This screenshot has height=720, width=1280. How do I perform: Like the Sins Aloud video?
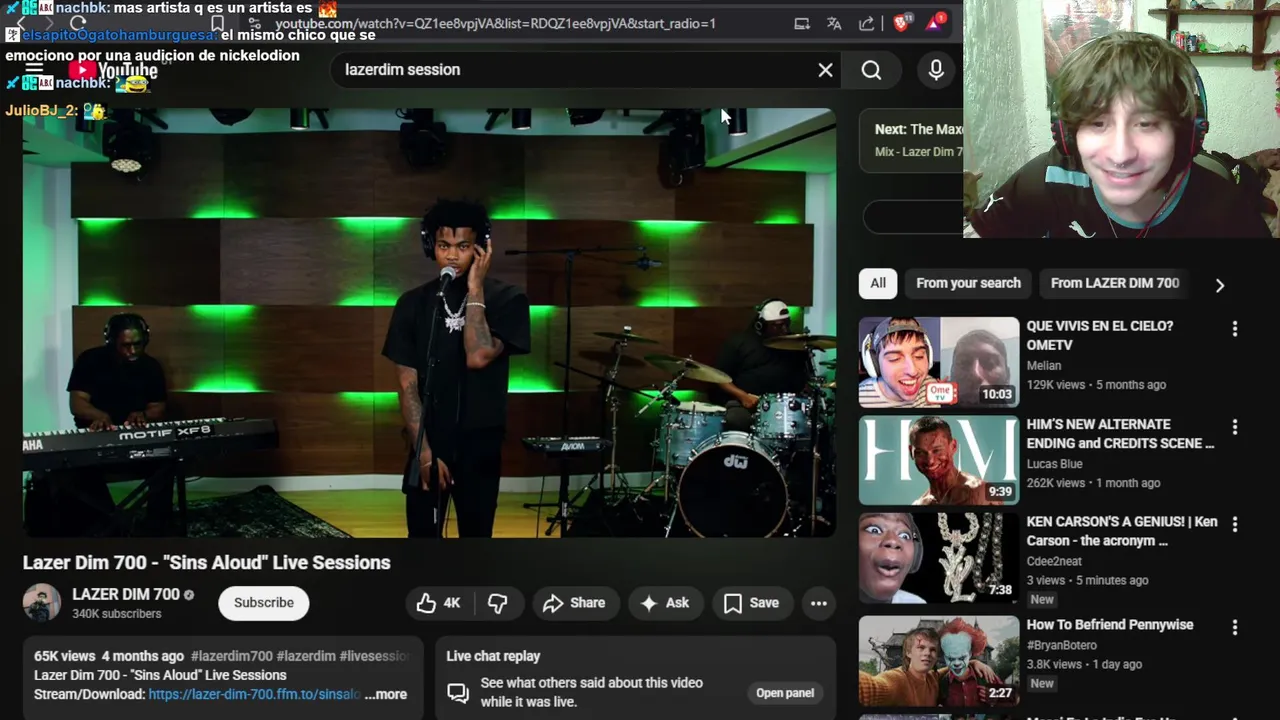[x=438, y=603]
